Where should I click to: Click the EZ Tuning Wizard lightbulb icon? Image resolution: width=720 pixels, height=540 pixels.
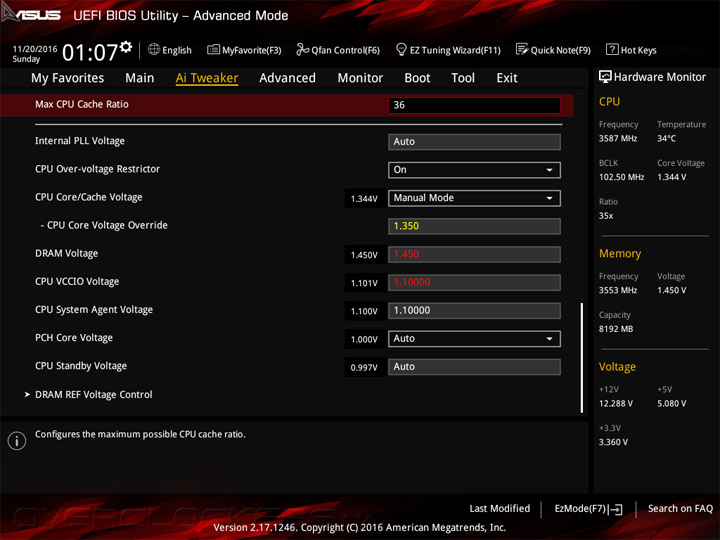pyautogui.click(x=401, y=49)
